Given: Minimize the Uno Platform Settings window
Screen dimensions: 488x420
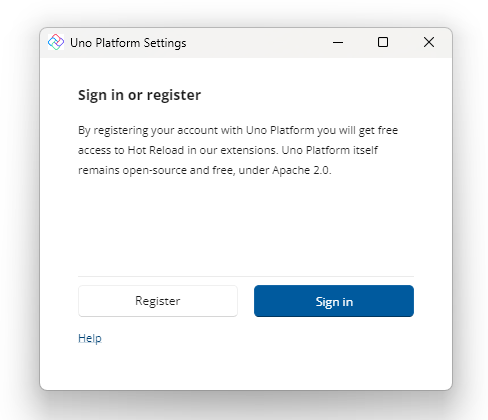Looking at the screenshot, I should point(338,42).
